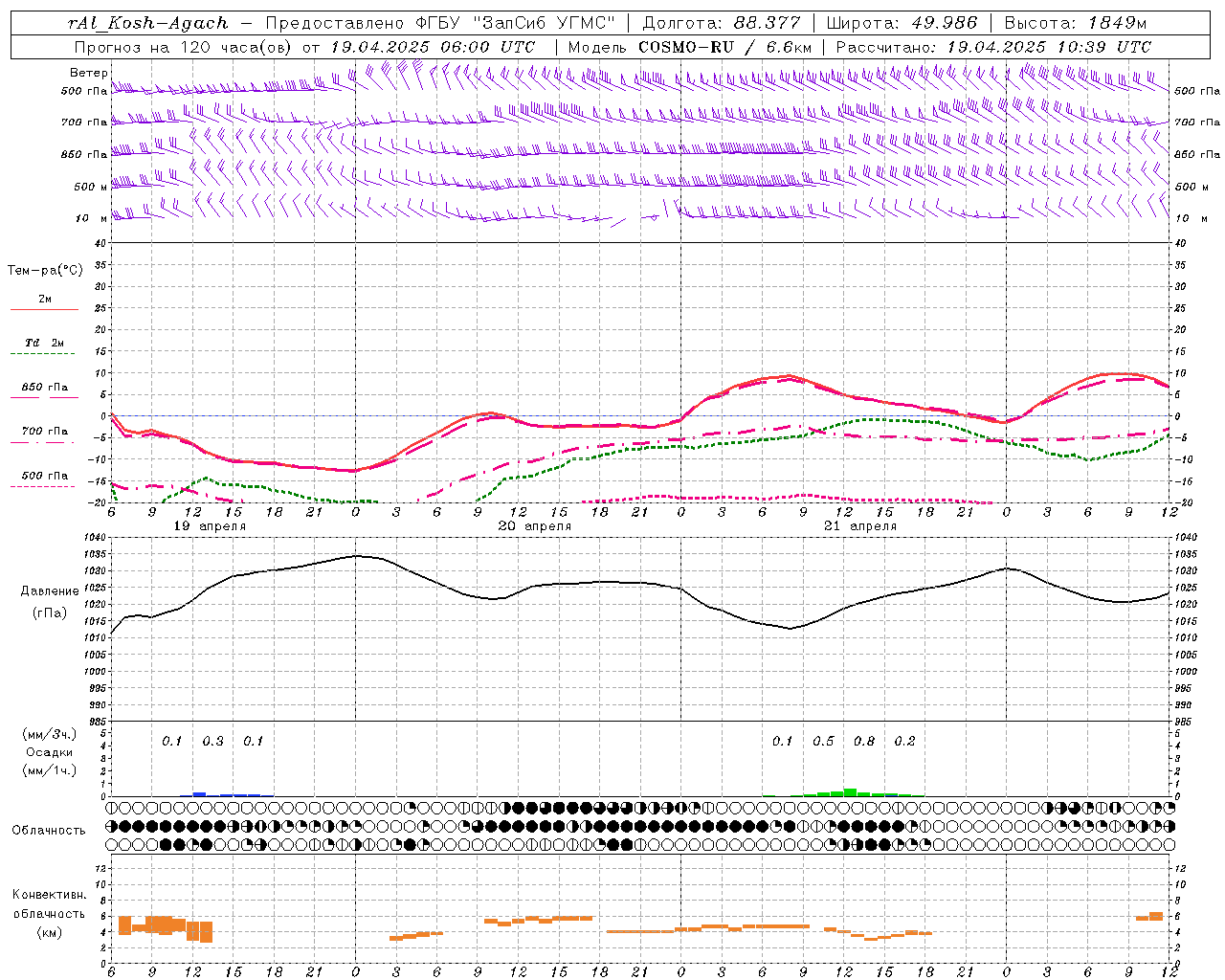This screenshot has width=1225, height=980.
Task: Click the "Рассчитано: 19.04.2025 10:39 UTC" timestamp
Action: tap(993, 47)
